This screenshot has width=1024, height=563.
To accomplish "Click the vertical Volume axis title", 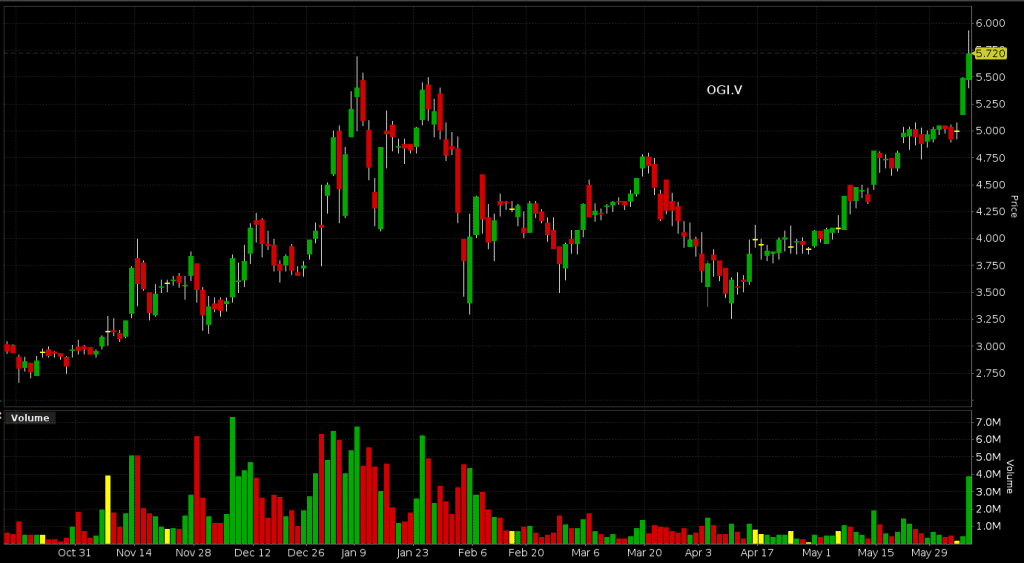I will pyautogui.click(x=1010, y=475).
